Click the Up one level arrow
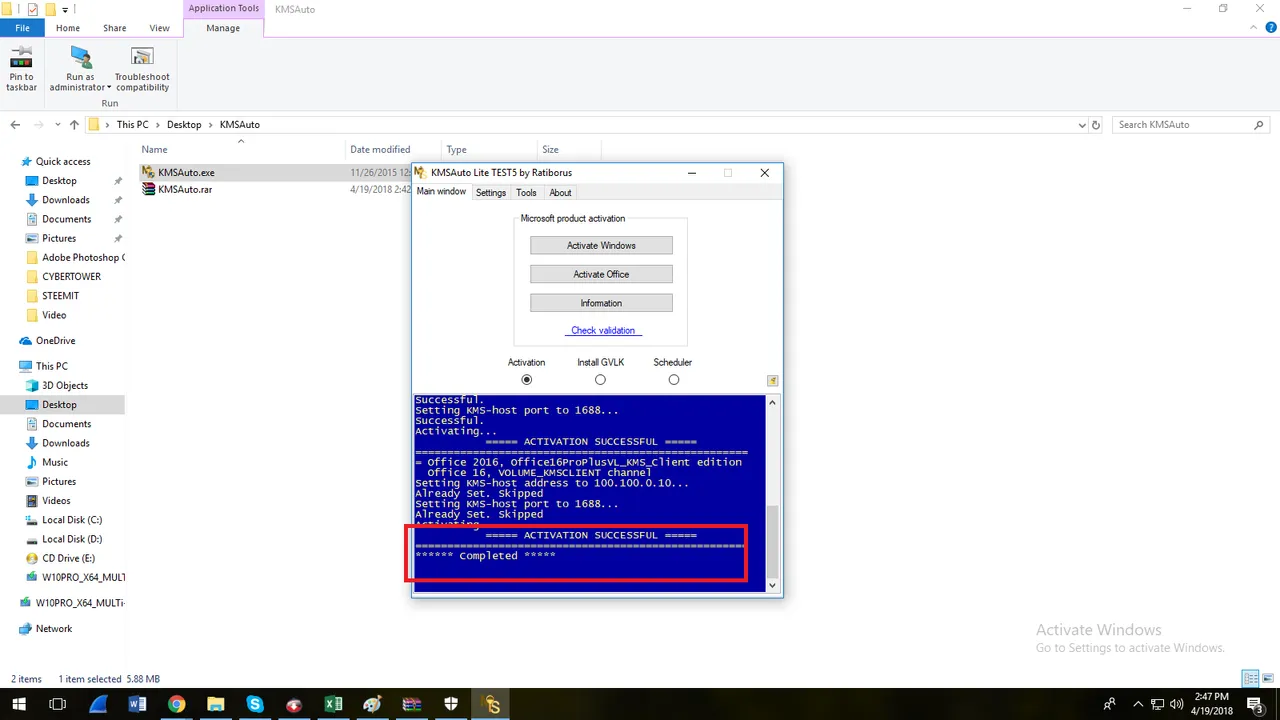 pos(74,125)
